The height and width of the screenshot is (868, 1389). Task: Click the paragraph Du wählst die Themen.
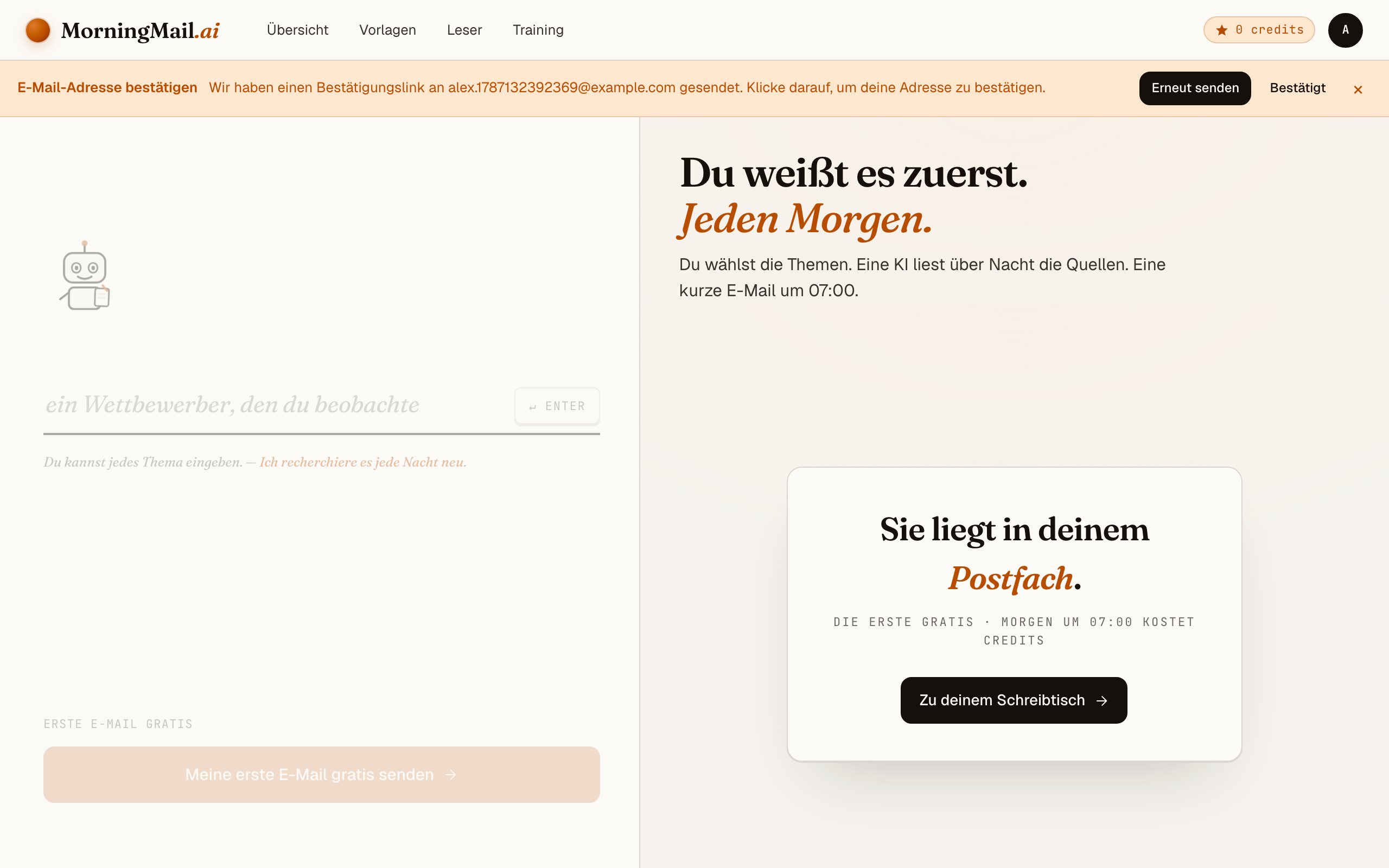(922, 277)
